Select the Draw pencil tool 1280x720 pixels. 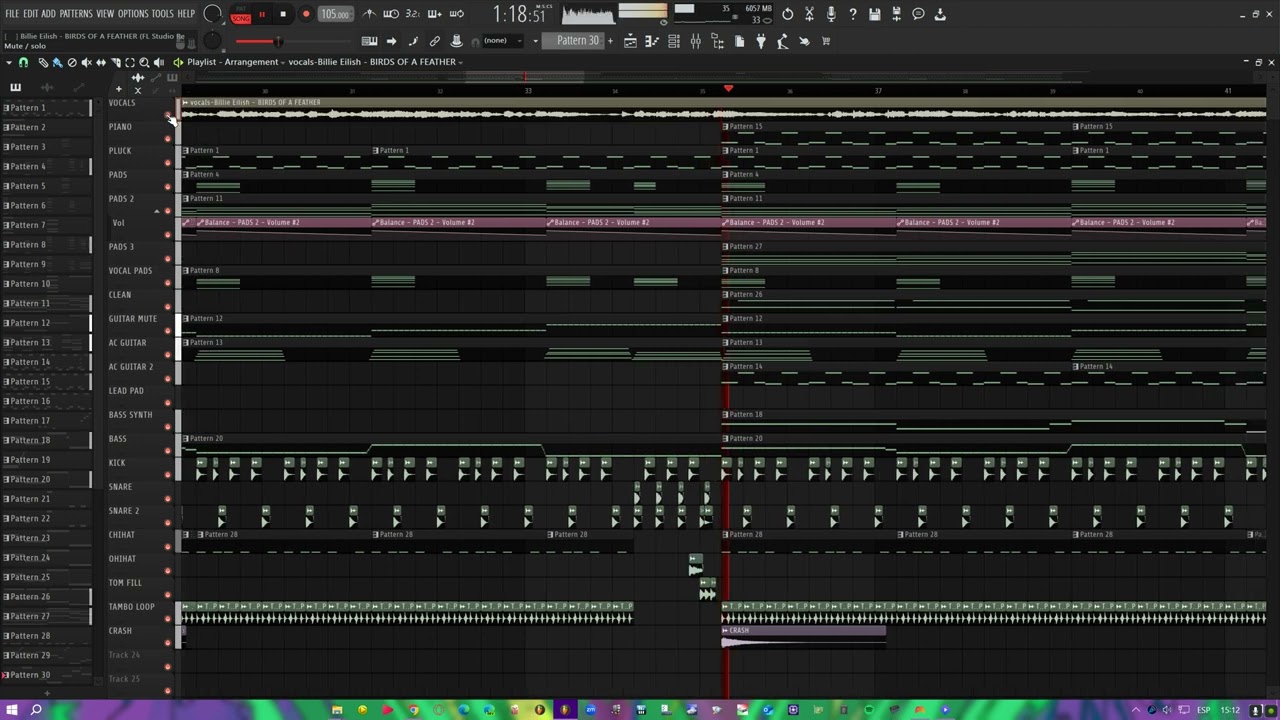43,62
